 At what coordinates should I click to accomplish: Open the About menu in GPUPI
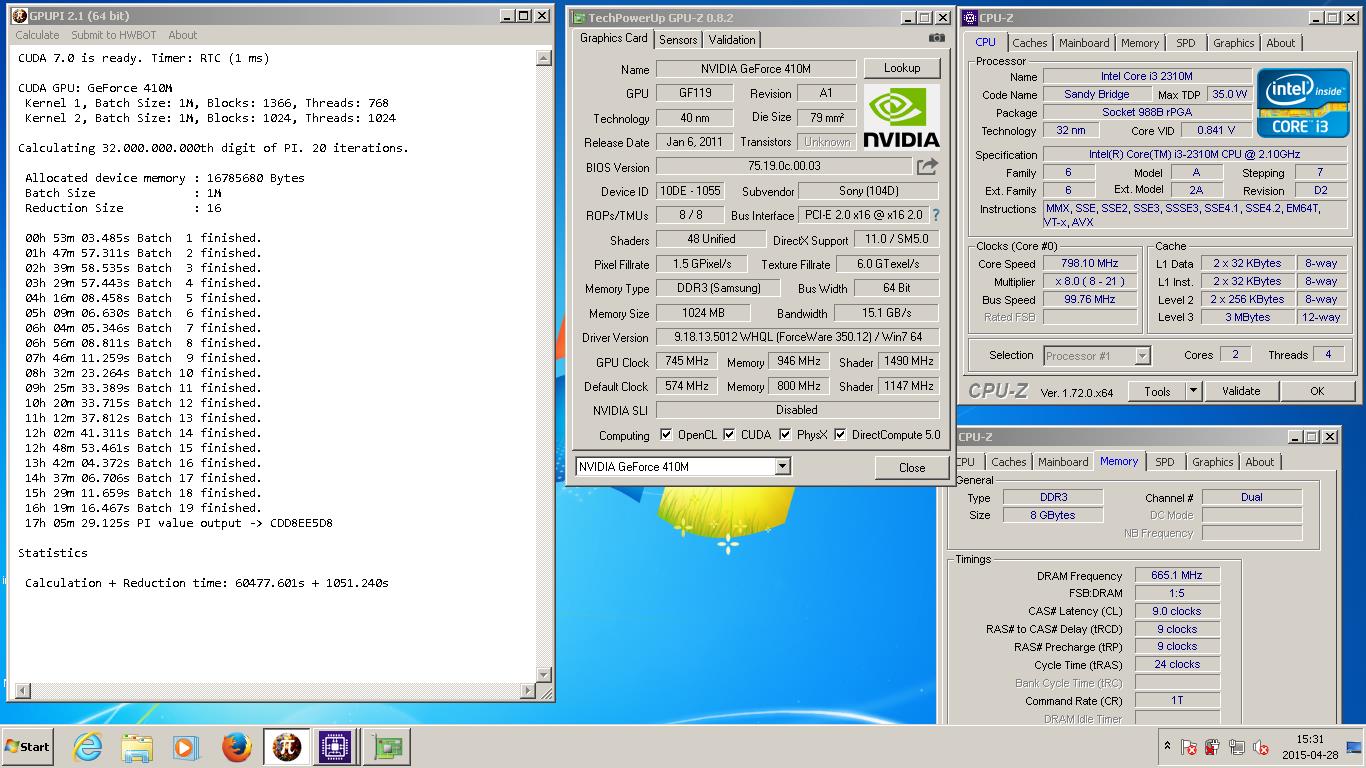click(183, 35)
